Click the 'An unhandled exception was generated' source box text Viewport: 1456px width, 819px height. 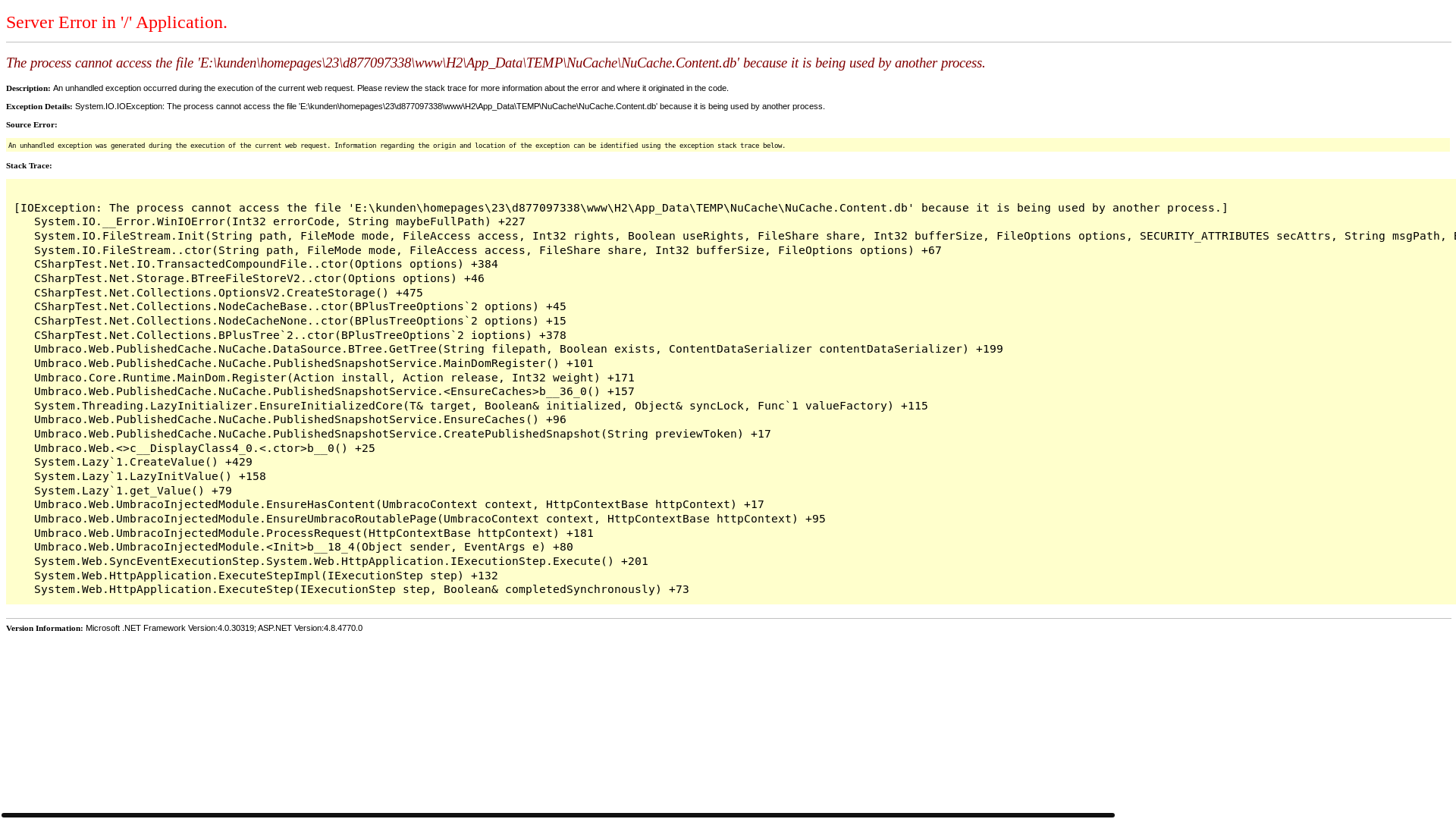[x=397, y=146]
